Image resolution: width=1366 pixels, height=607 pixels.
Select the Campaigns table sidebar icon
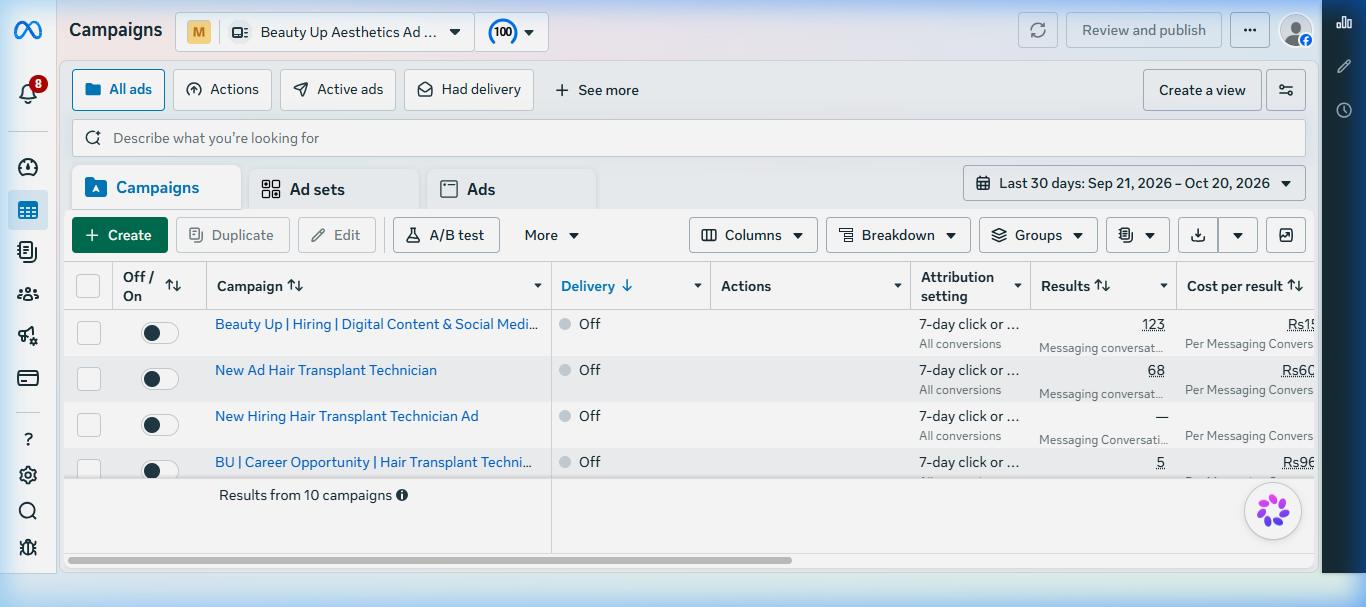click(x=28, y=210)
